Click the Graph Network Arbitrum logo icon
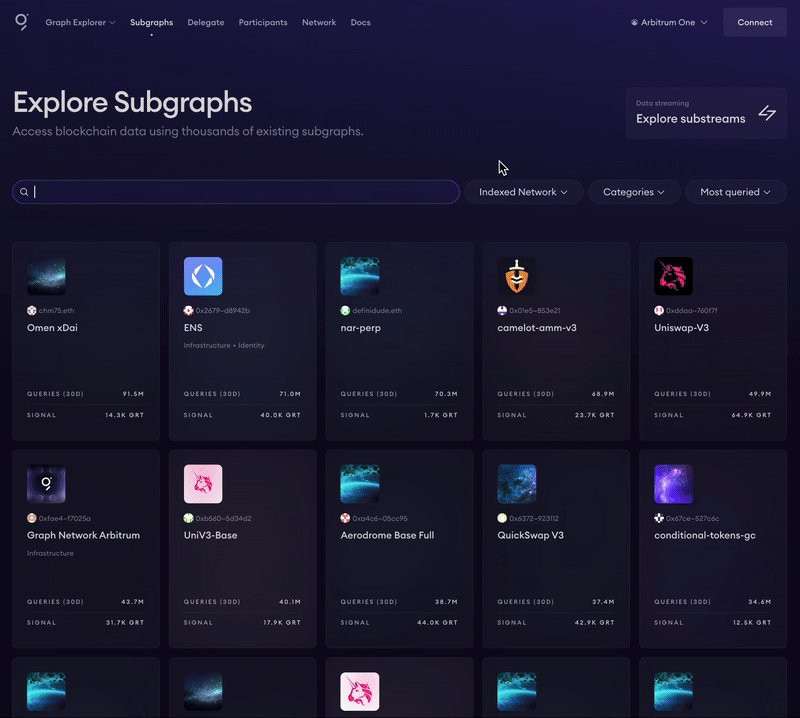 point(46,484)
